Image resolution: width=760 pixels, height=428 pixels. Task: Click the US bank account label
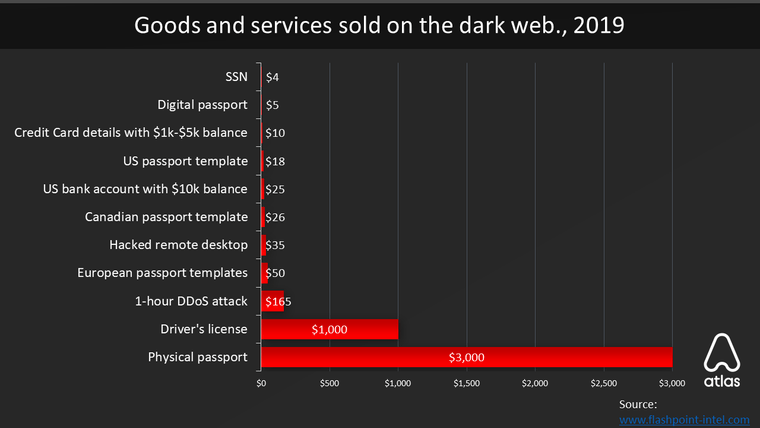[145, 189]
